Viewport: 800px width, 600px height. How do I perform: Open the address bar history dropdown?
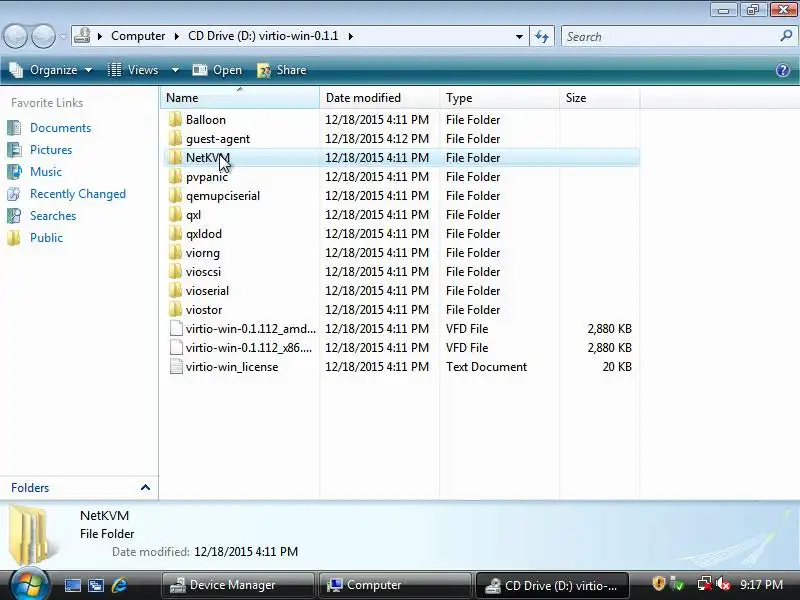519,37
